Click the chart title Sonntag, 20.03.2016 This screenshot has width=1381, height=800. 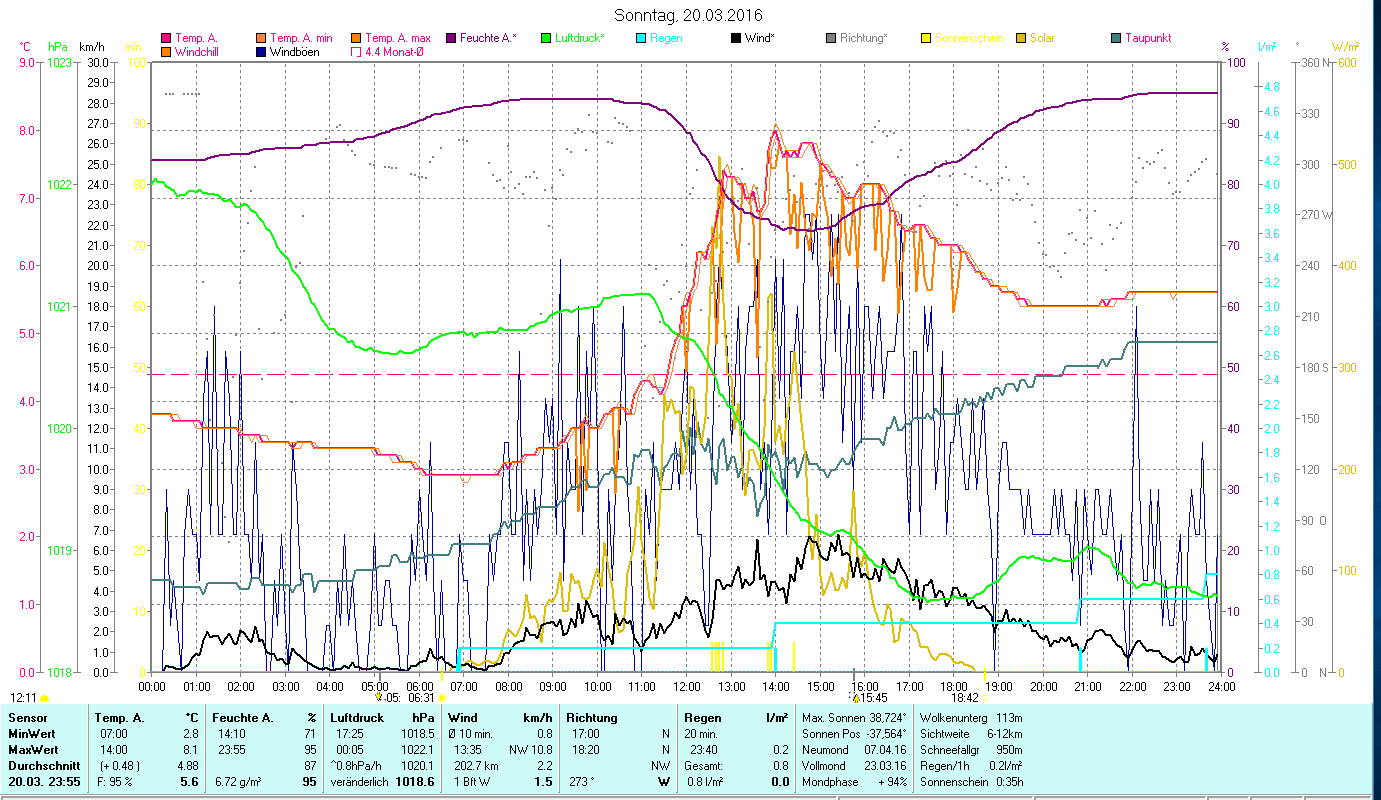pyautogui.click(x=690, y=15)
